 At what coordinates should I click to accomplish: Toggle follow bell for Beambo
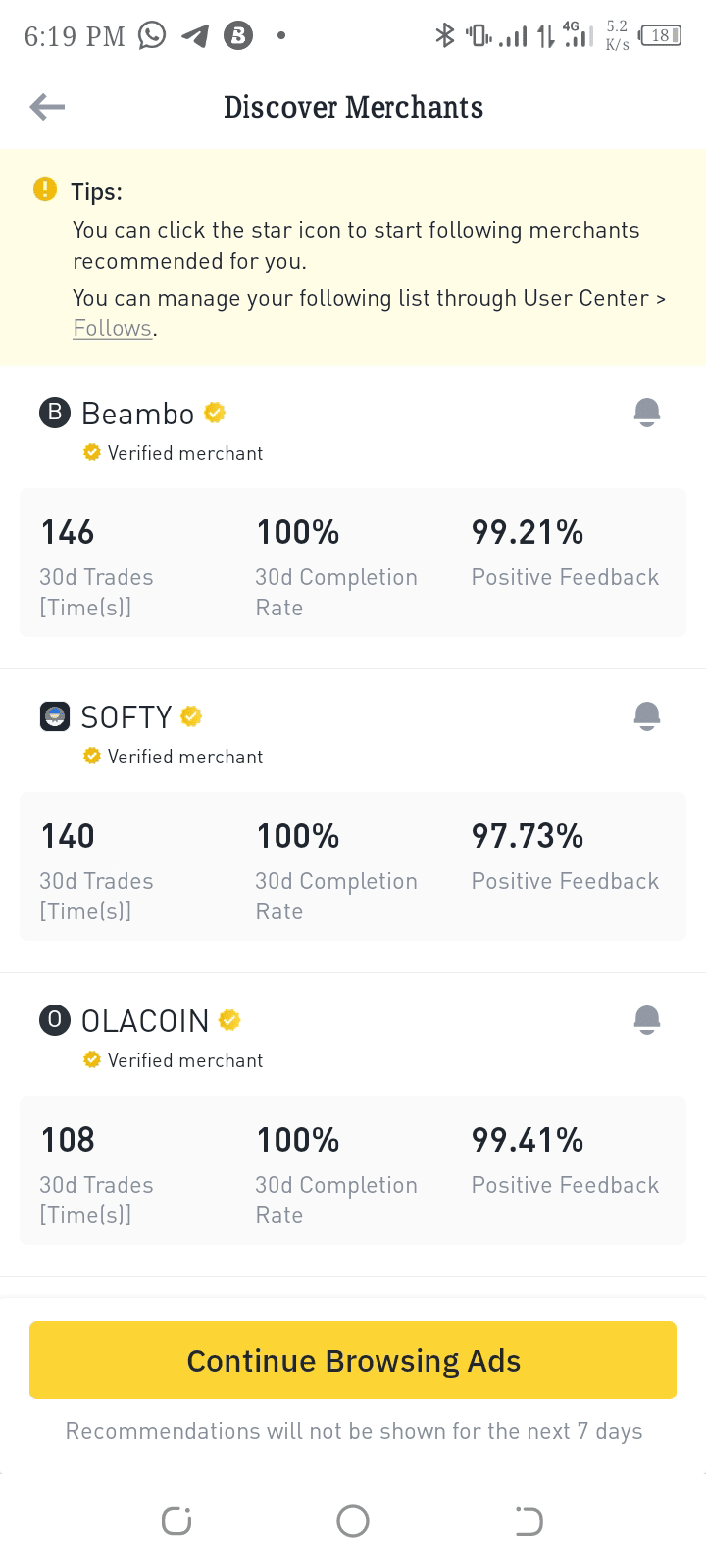coord(646,413)
